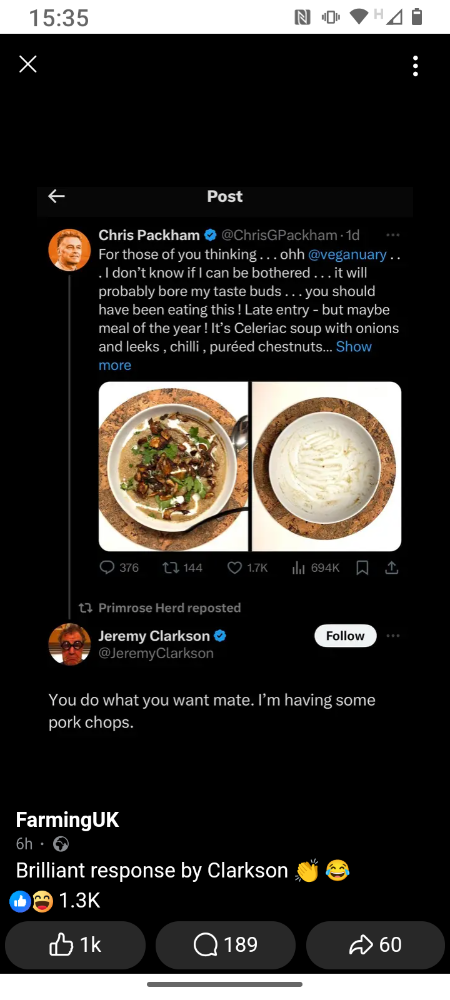The image size is (450, 1000).
Task: Tap the thumbs-up Like button showing 1k
Action: point(75,945)
